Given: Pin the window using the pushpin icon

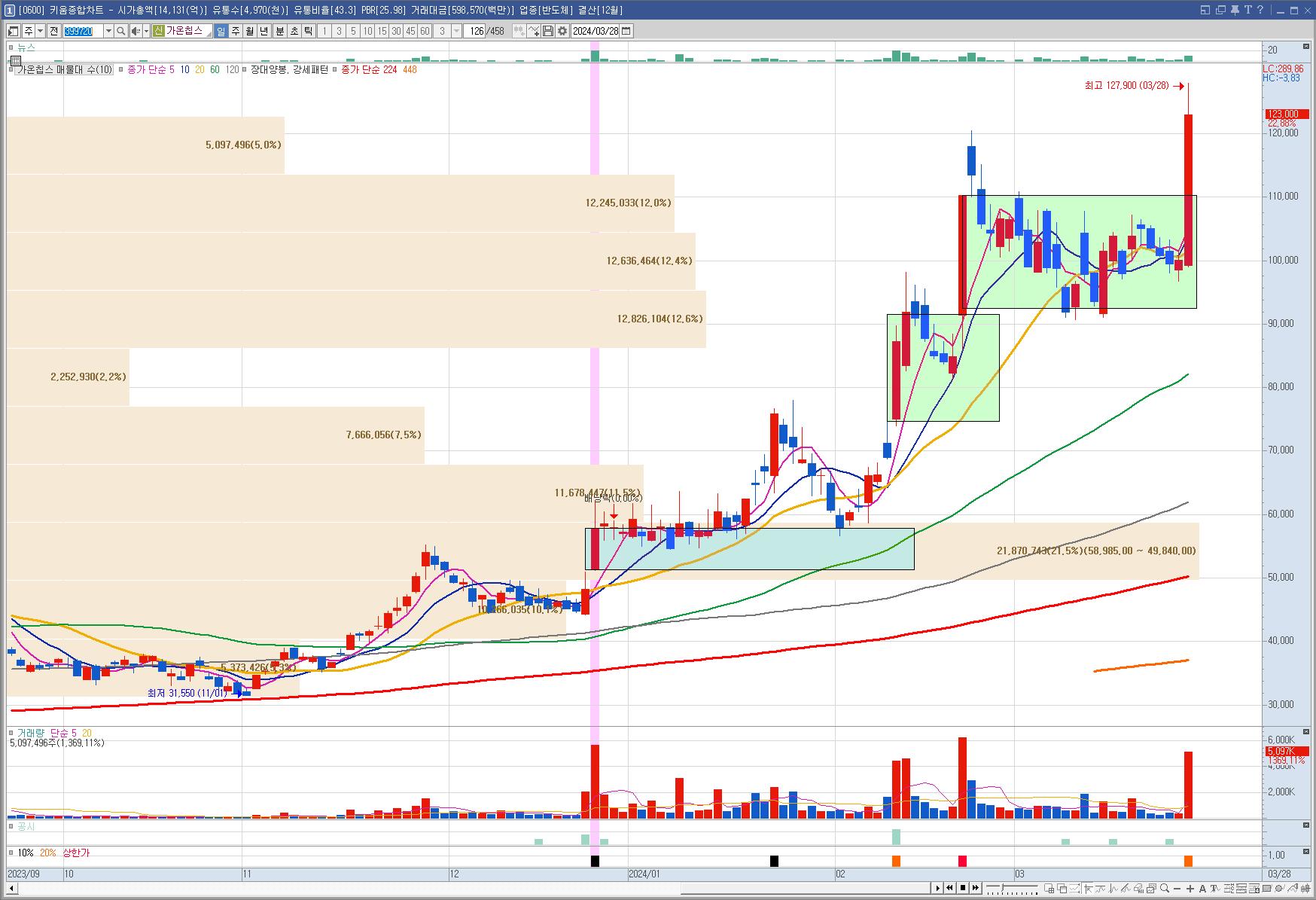Looking at the screenshot, I should click(1235, 10).
